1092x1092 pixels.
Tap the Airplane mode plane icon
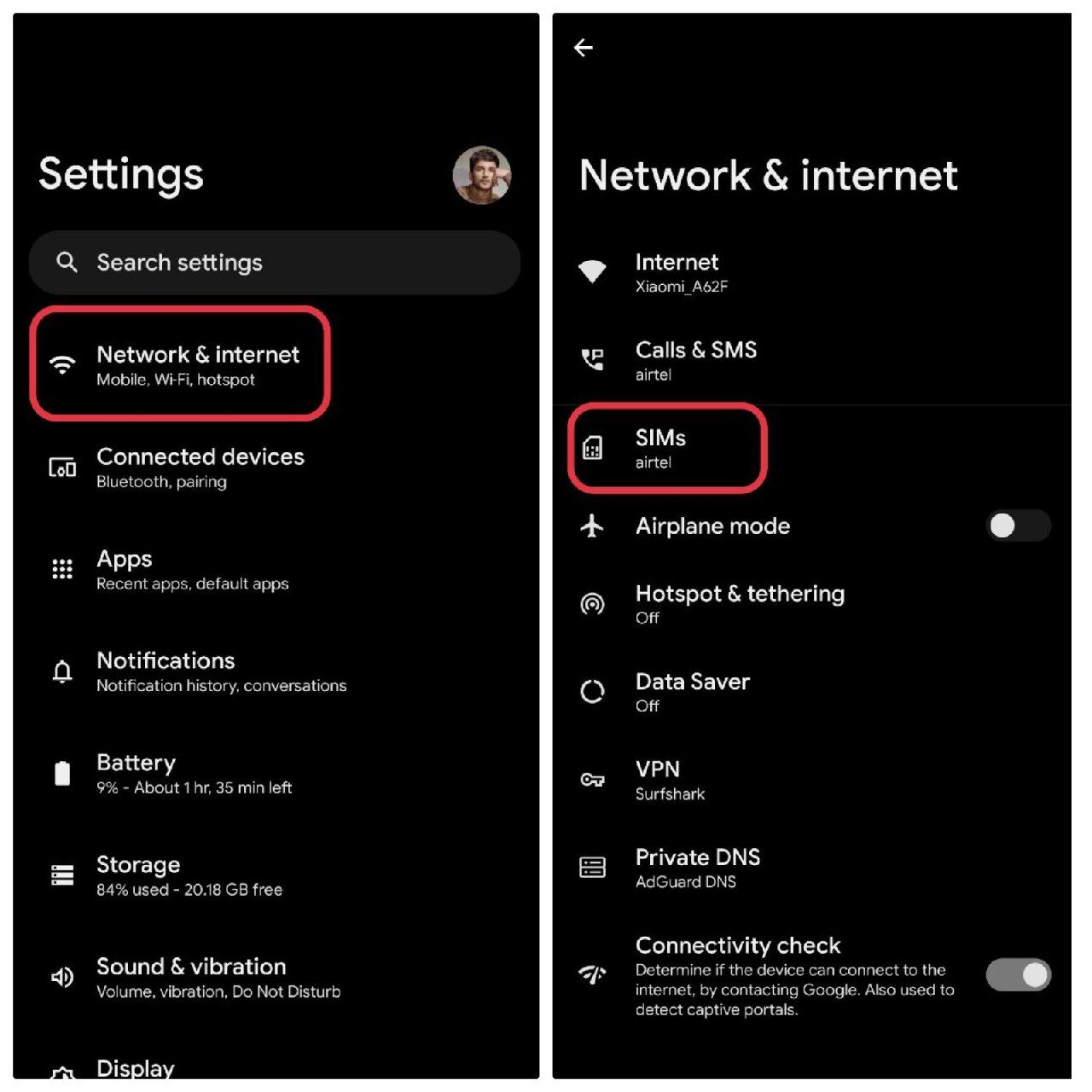(x=592, y=526)
